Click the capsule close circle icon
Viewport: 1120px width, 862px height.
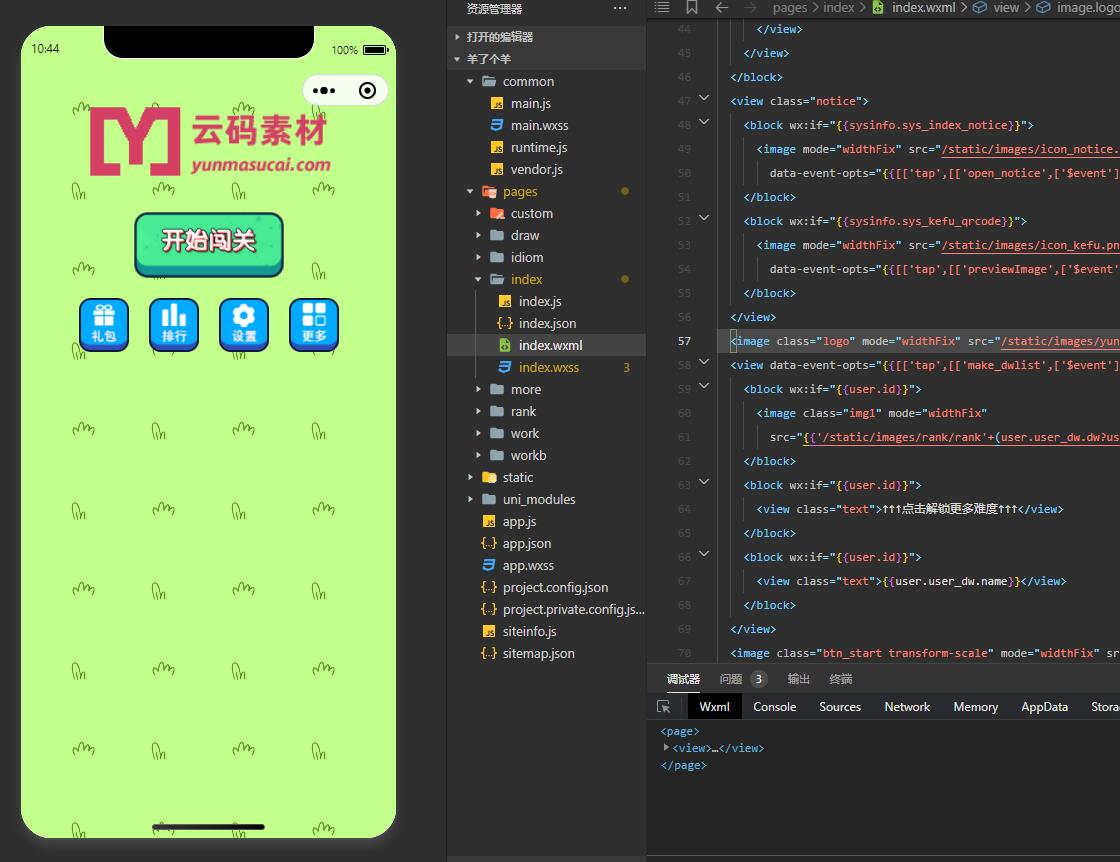(x=367, y=91)
